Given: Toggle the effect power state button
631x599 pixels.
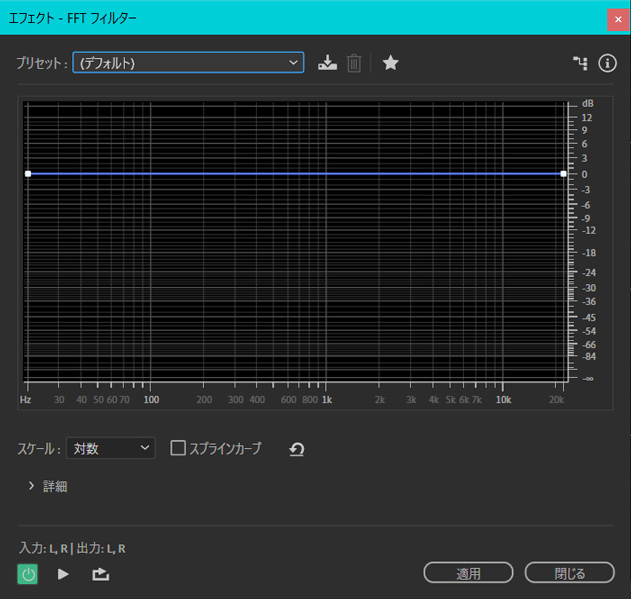Looking at the screenshot, I should tap(28, 574).
